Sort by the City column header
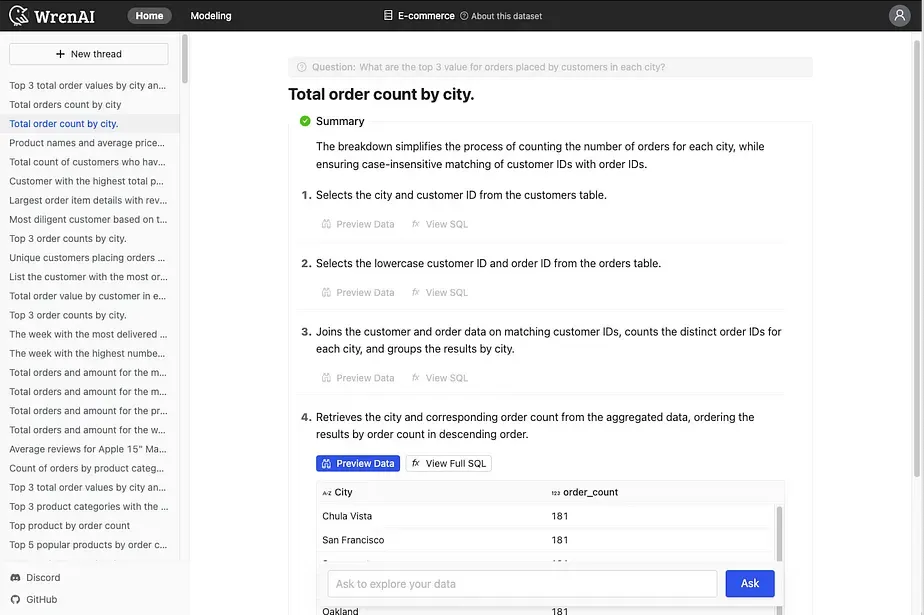924x615 pixels. (343, 492)
